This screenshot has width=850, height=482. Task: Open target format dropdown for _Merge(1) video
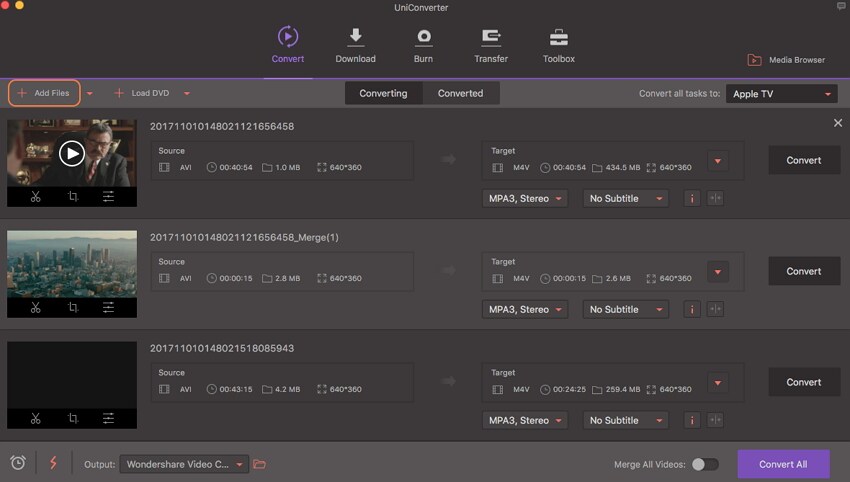pyautogui.click(x=718, y=272)
